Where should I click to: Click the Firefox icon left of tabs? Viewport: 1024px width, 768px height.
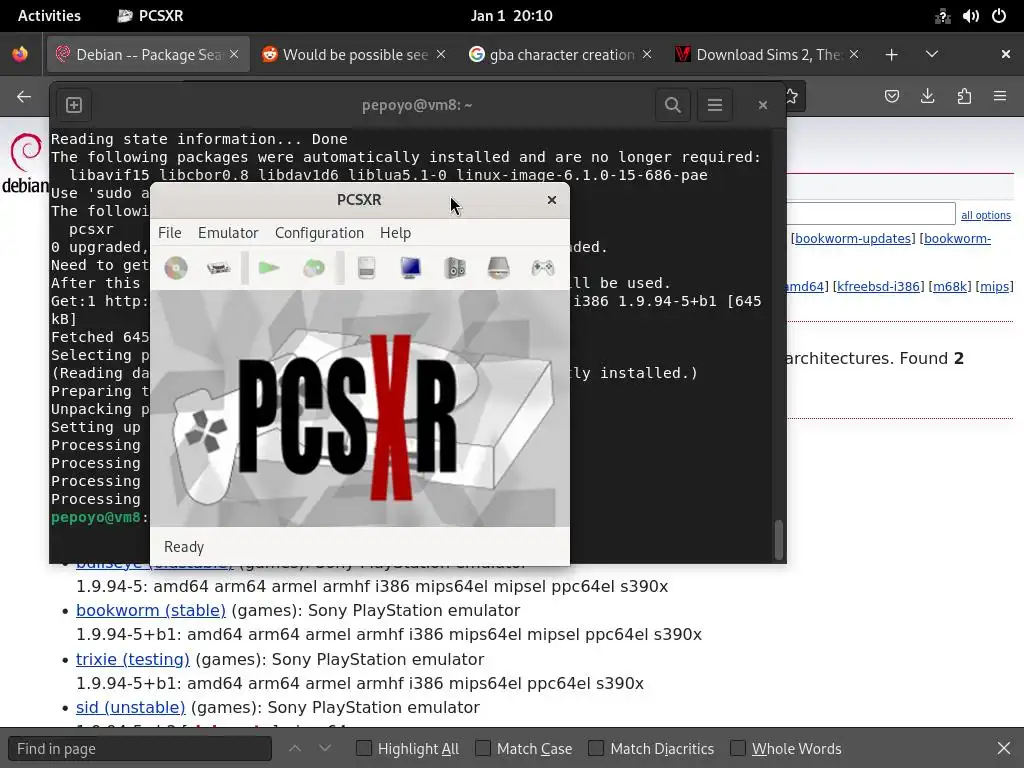20,55
